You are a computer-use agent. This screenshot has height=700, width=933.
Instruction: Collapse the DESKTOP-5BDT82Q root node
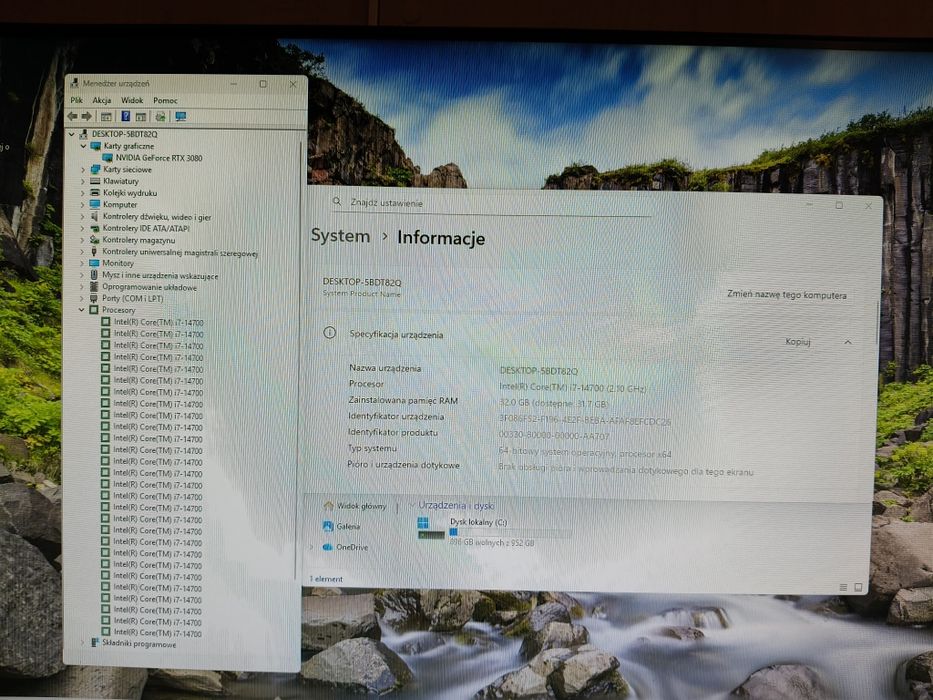(x=72, y=135)
